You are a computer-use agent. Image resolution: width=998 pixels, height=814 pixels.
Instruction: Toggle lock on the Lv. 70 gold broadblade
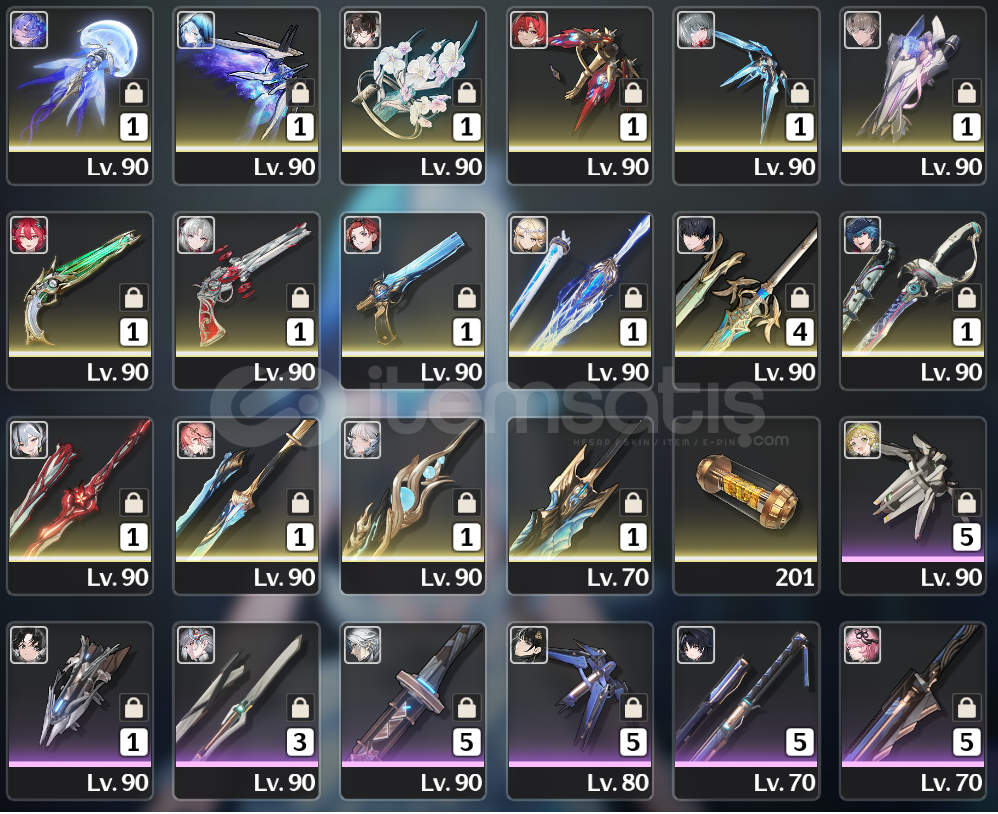click(634, 503)
